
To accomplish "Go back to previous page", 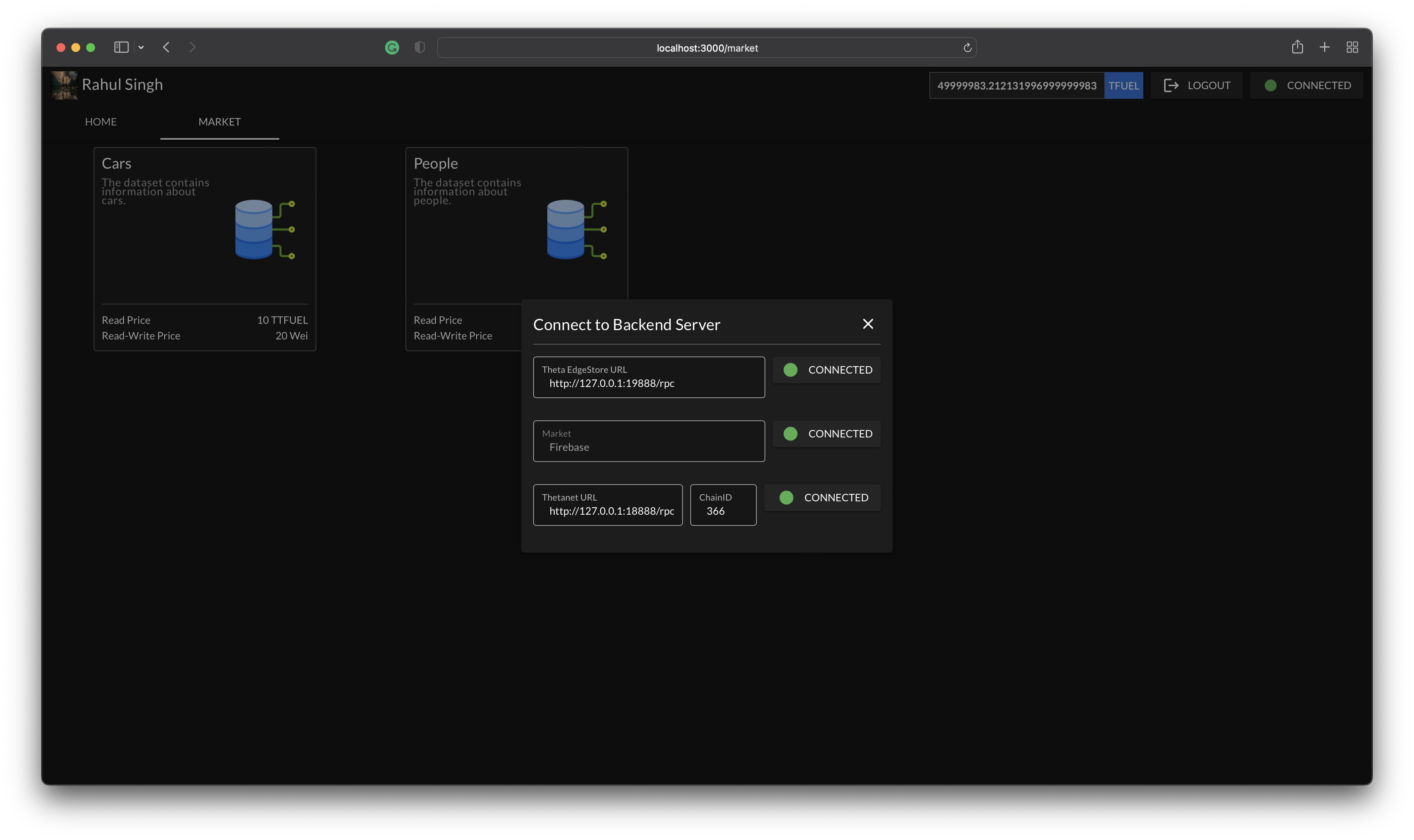I will click(x=166, y=47).
